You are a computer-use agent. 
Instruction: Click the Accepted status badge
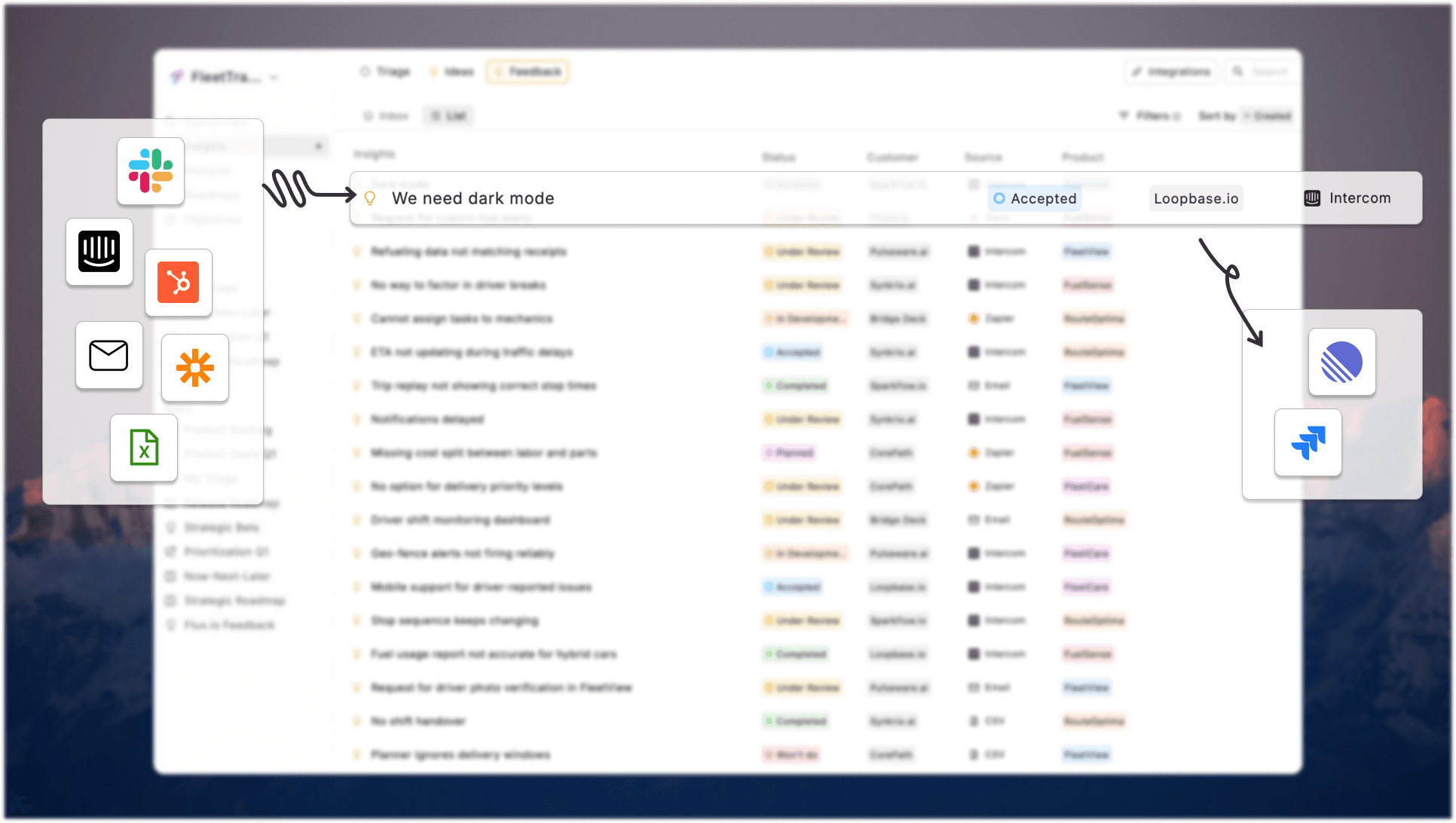click(x=1035, y=198)
